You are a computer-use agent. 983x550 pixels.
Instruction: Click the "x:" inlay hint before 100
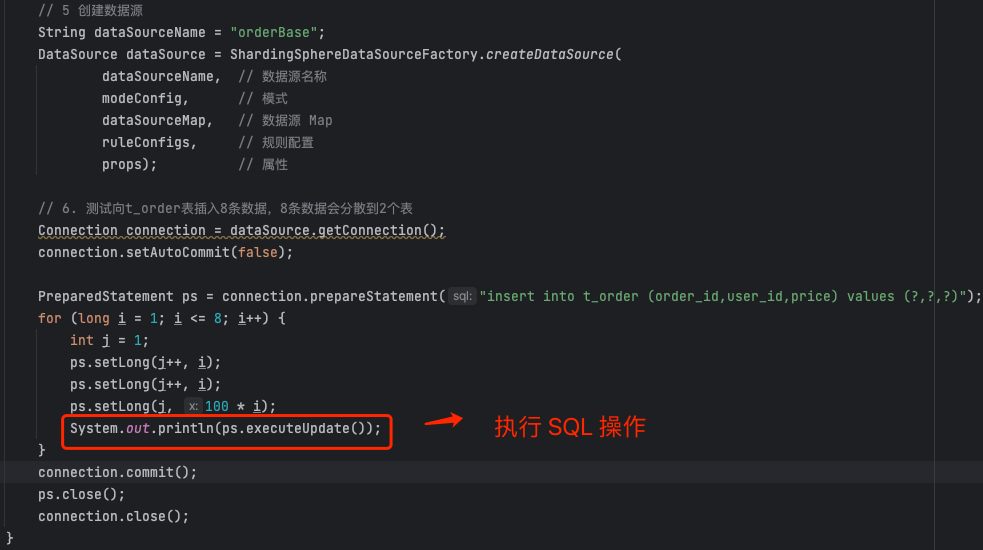(x=192, y=406)
